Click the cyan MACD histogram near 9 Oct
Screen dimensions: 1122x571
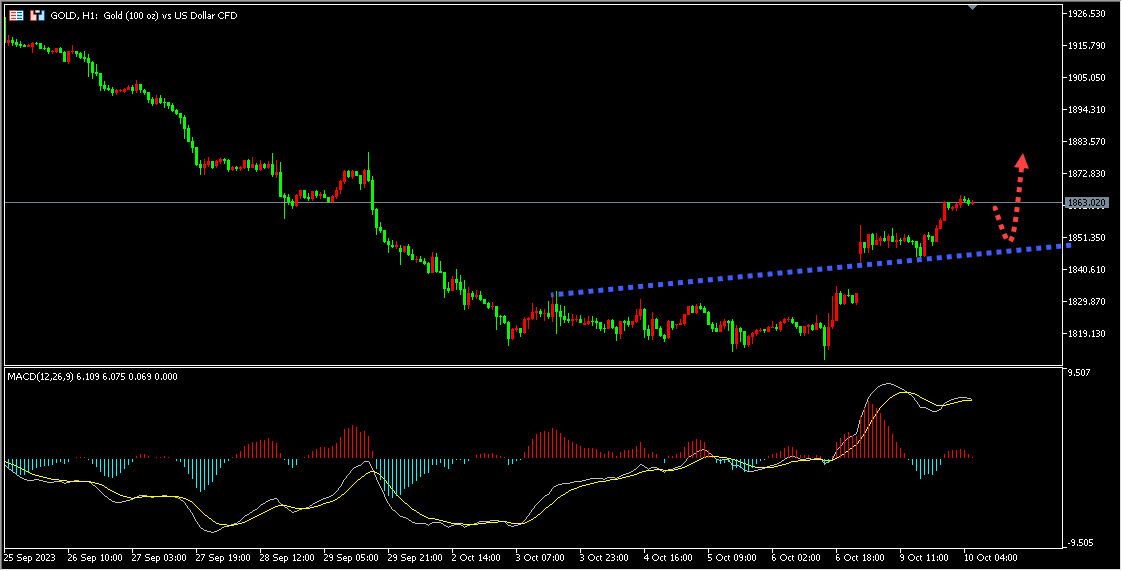pyautogui.click(x=926, y=468)
